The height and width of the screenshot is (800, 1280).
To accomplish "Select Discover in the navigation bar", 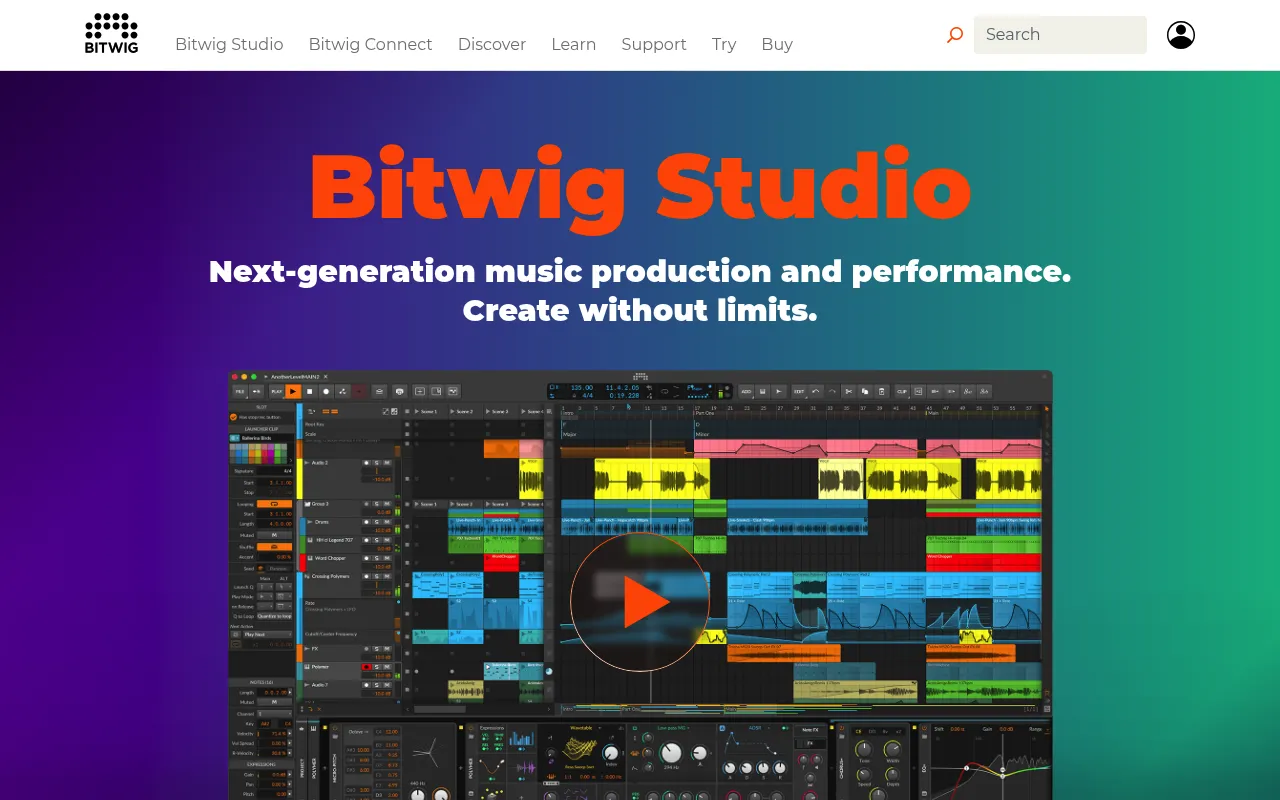I will click(492, 44).
